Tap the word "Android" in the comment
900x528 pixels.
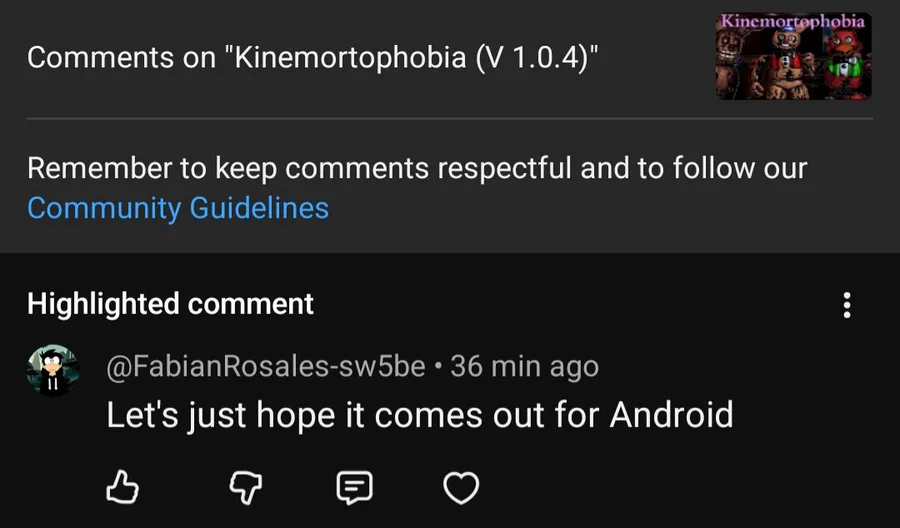[672, 414]
